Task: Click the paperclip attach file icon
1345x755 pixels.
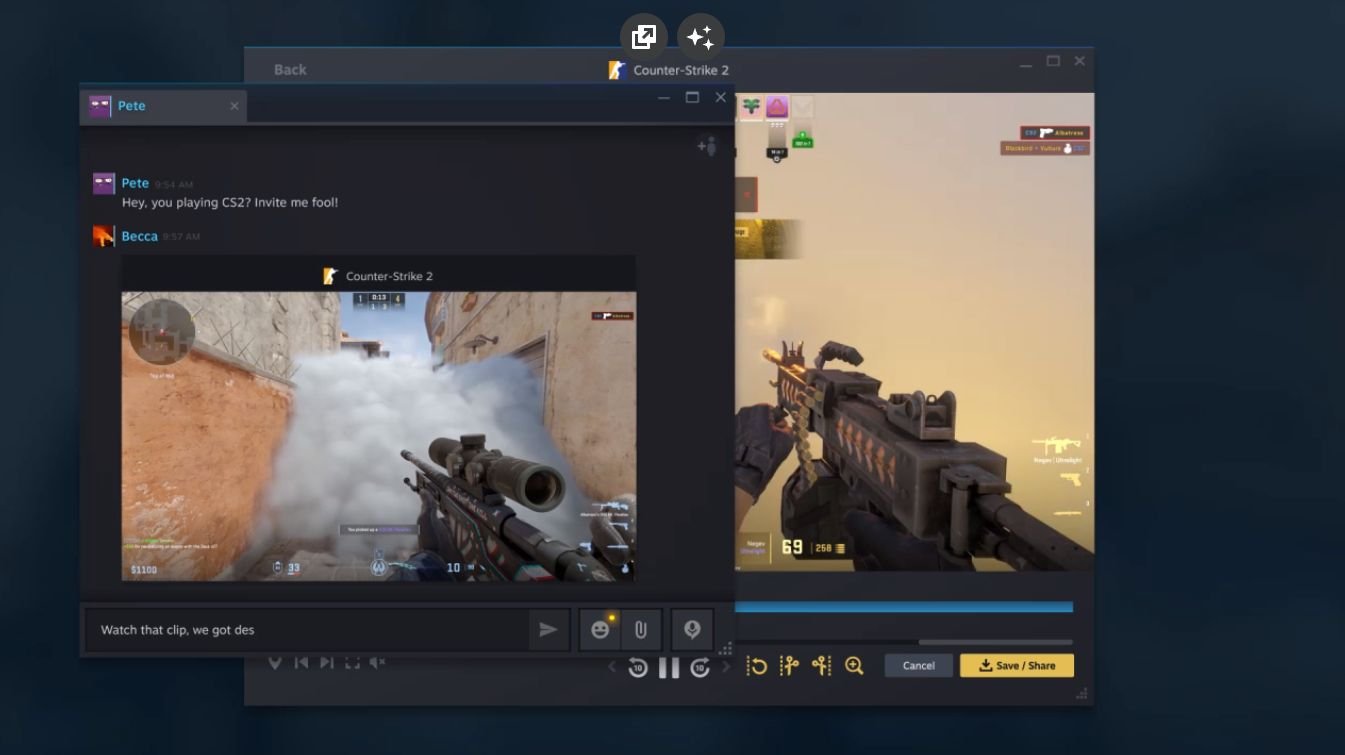Action: 640,630
